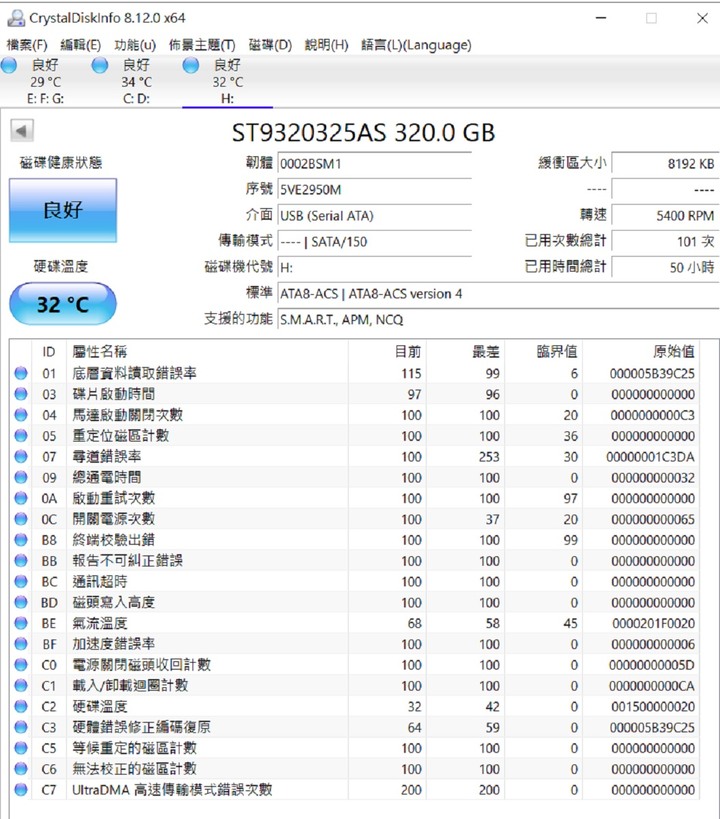Click the status circle of disk H:

point(191,65)
